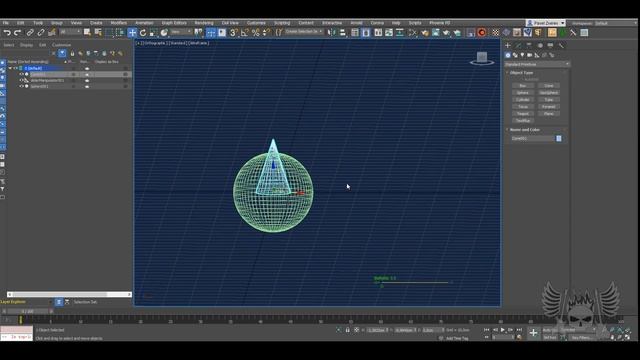Switch to the Motion command panel tab
The image size is (640, 360).
pos(540,46)
